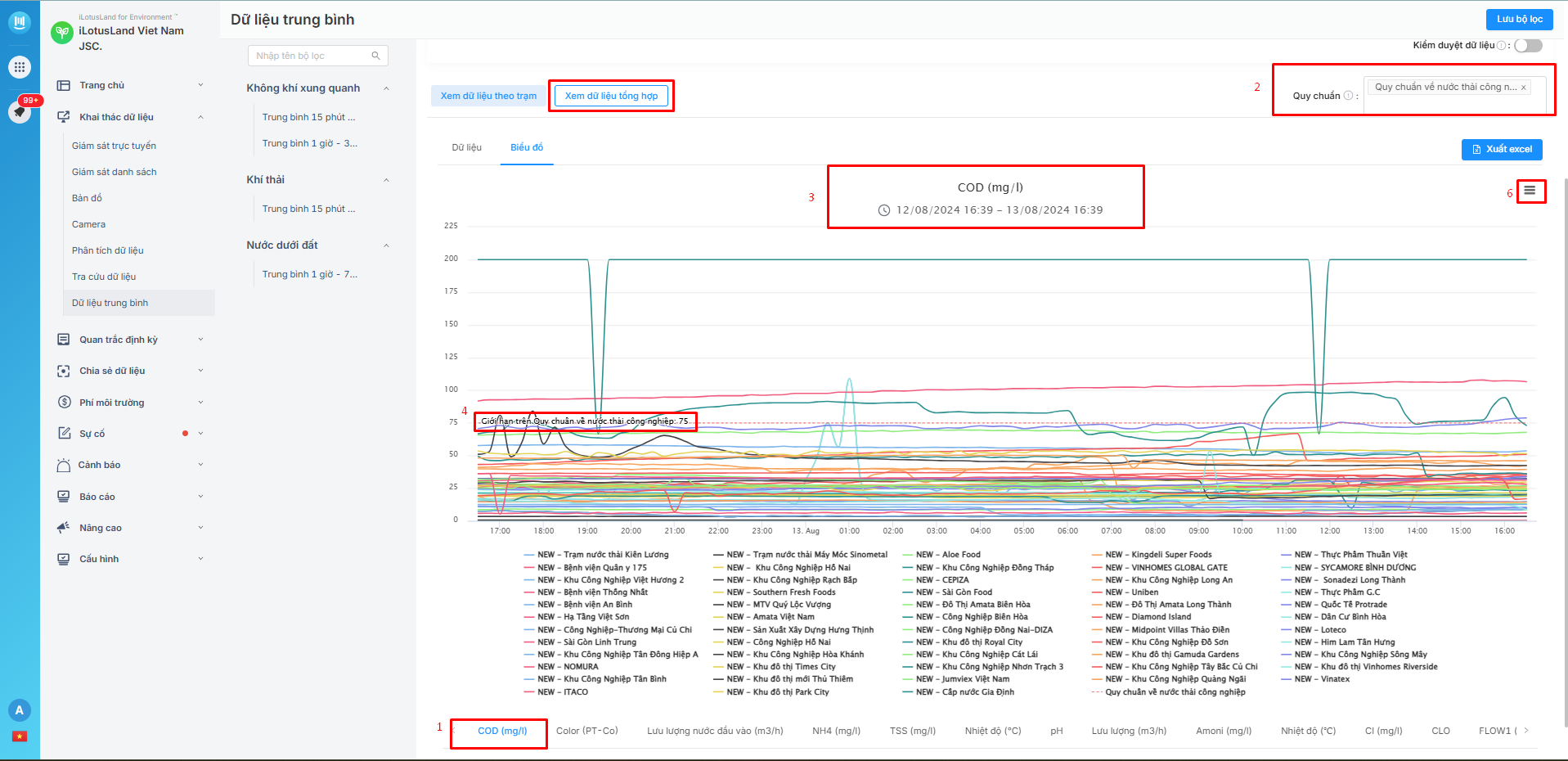Open the notifications icon with 99+ badge
This screenshot has height=761, width=1568.
coord(20,110)
